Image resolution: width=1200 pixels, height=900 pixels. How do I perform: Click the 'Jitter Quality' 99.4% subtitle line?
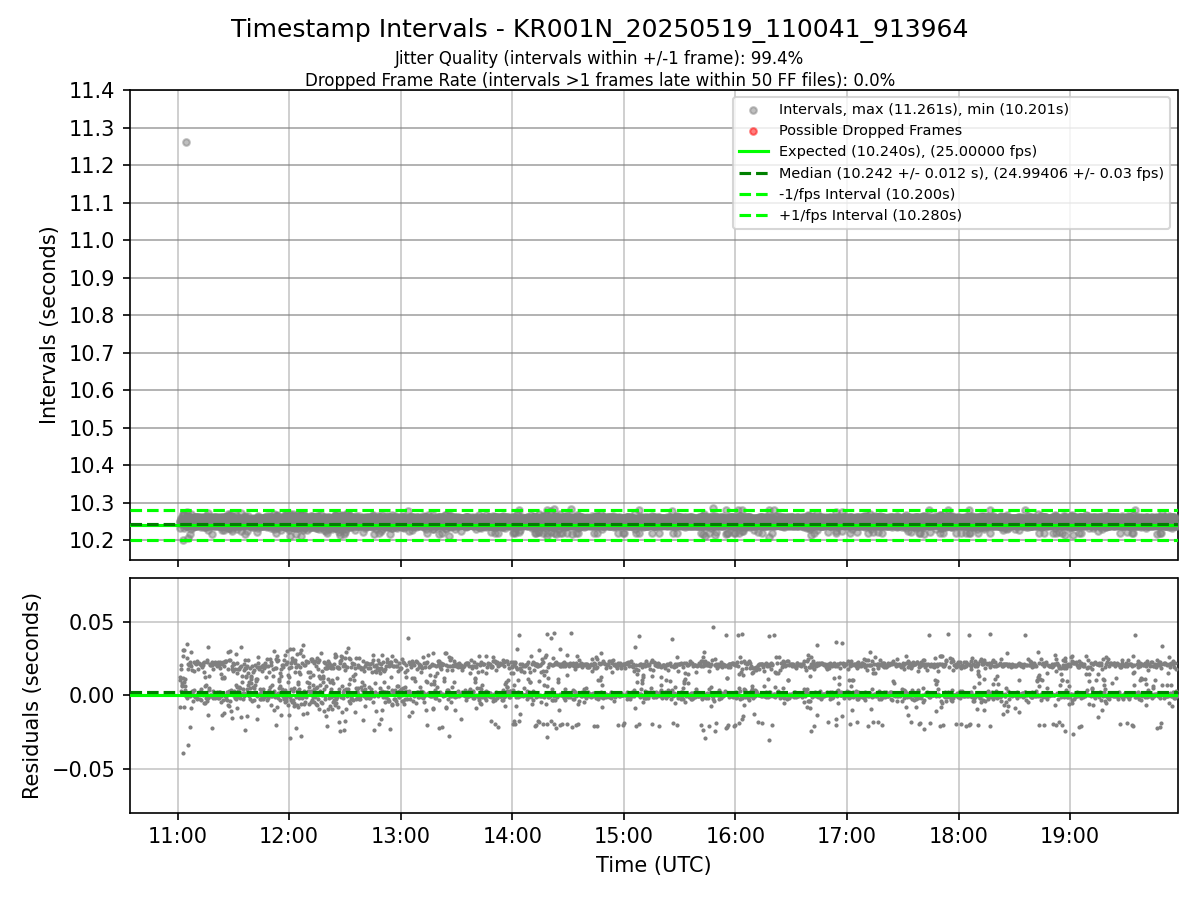(x=599, y=58)
